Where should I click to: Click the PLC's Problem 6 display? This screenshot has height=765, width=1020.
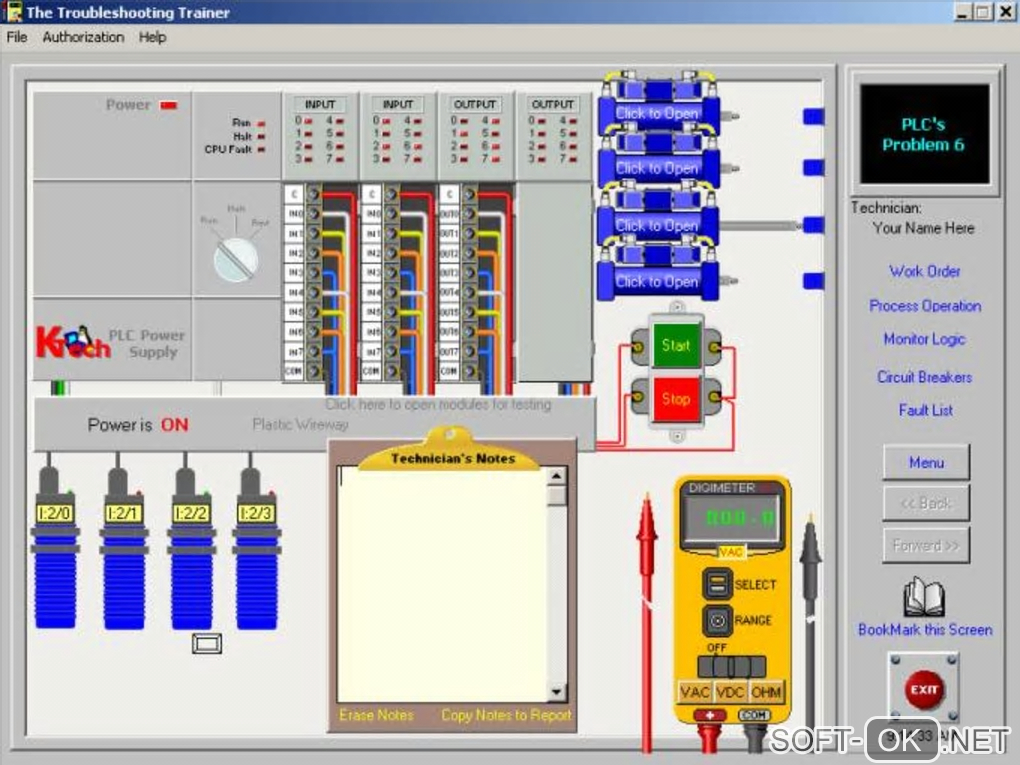[924, 133]
